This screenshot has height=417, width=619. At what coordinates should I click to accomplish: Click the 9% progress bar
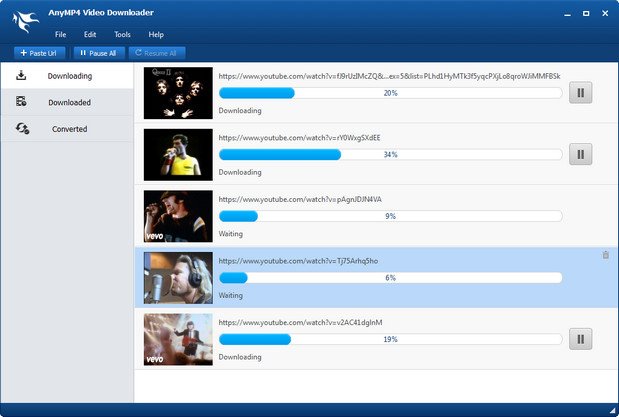[x=390, y=216]
